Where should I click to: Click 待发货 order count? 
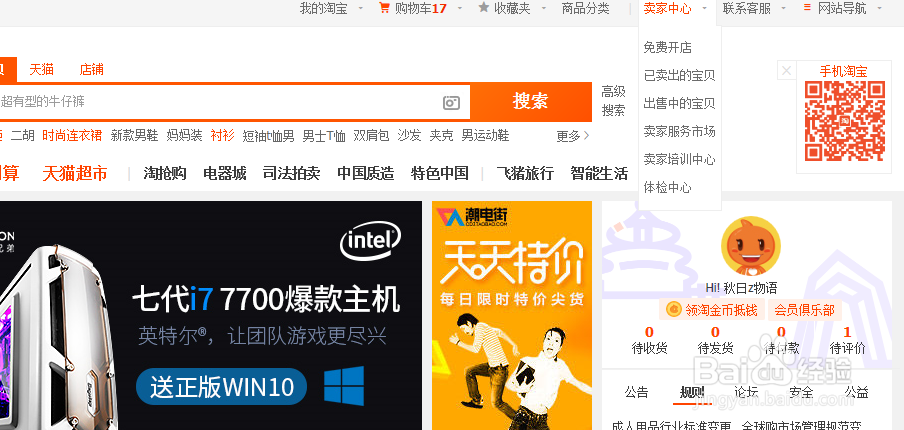click(x=715, y=341)
